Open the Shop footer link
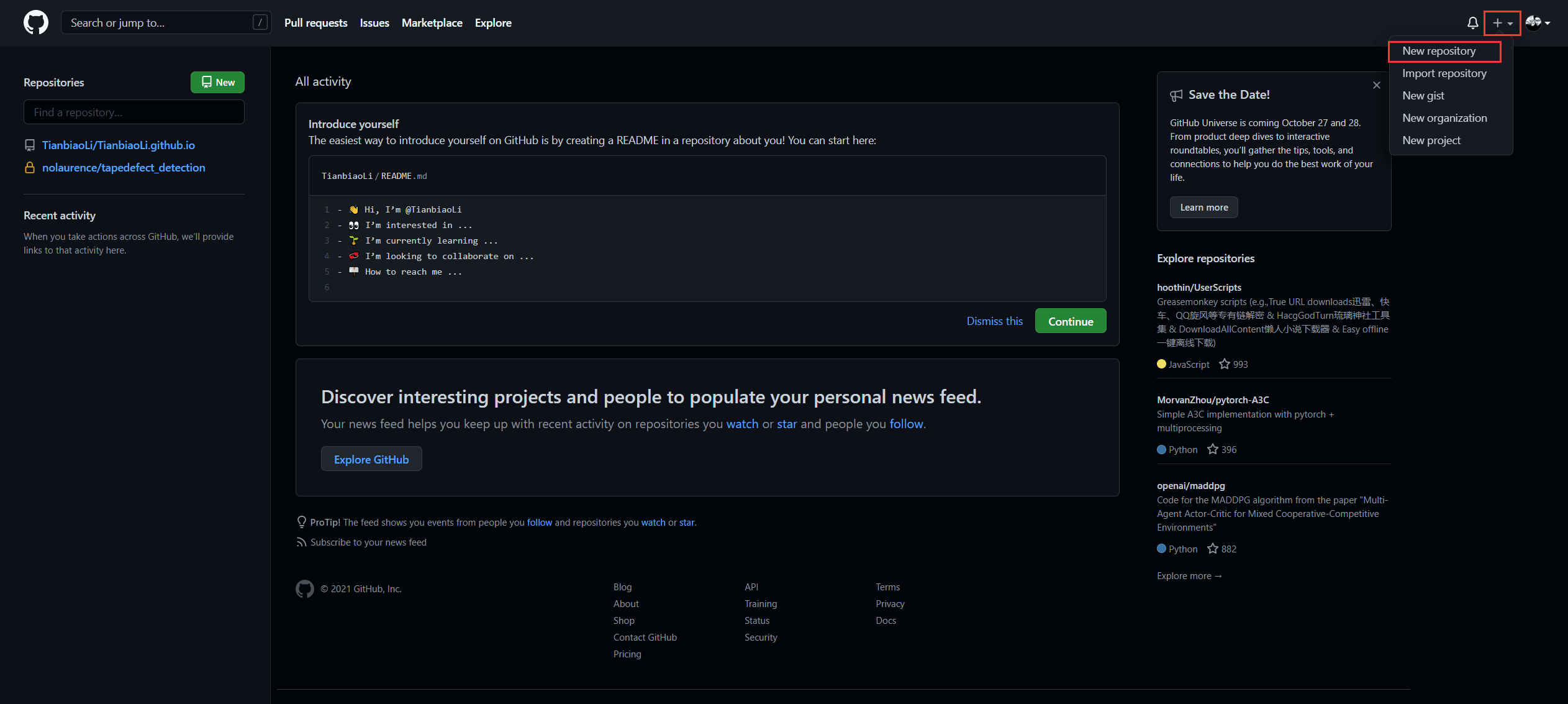Image resolution: width=1568 pixels, height=704 pixels. [x=623, y=621]
